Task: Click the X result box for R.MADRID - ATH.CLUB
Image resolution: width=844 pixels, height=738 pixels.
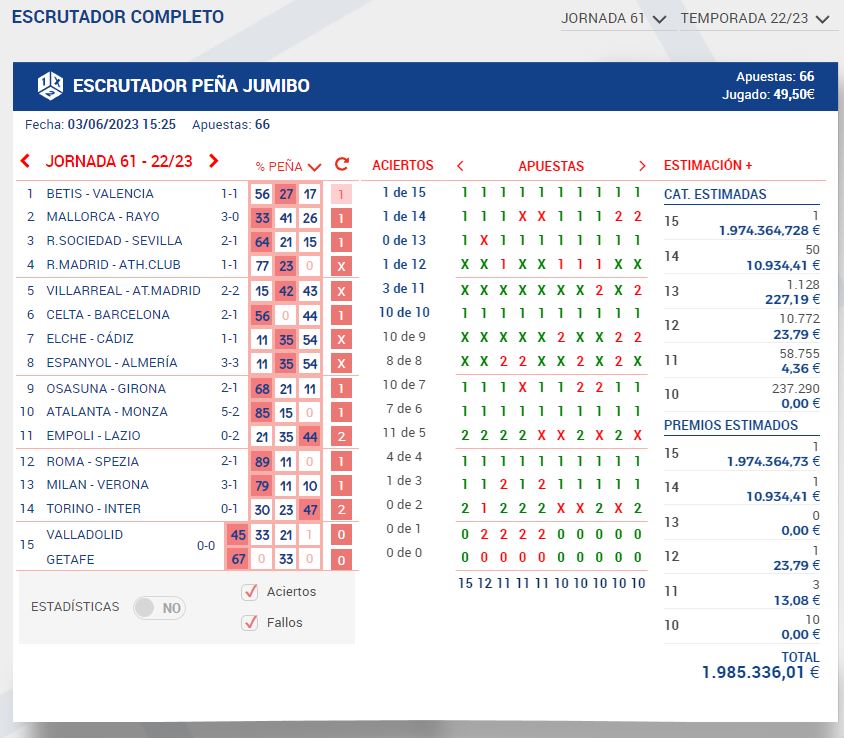Action: click(x=341, y=266)
